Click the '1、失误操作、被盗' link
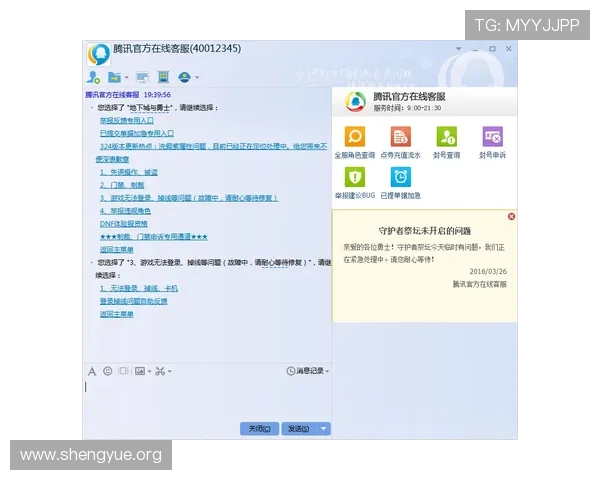This screenshot has width=600, height=480. (x=129, y=172)
